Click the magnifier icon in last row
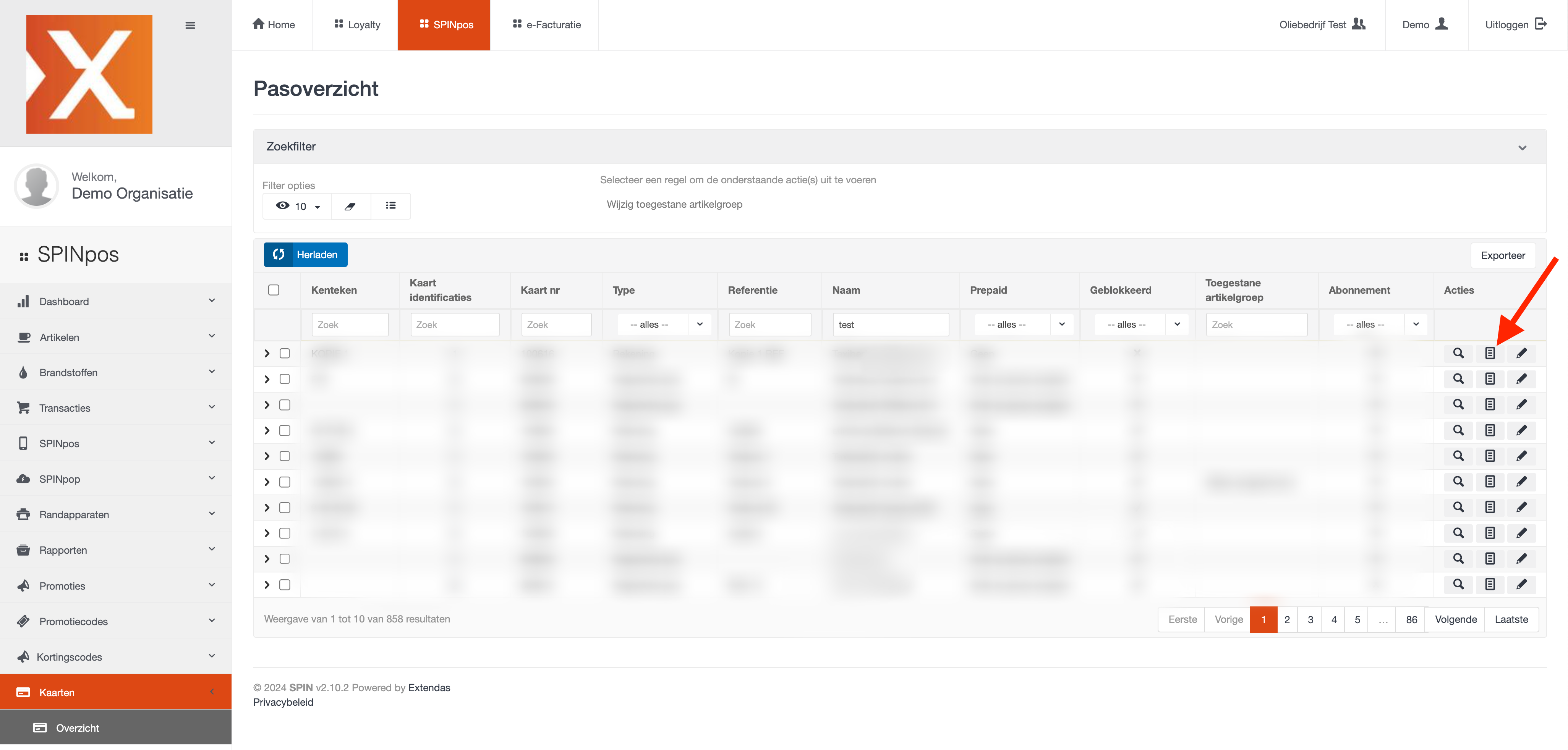The image size is (1568, 750). click(1458, 584)
